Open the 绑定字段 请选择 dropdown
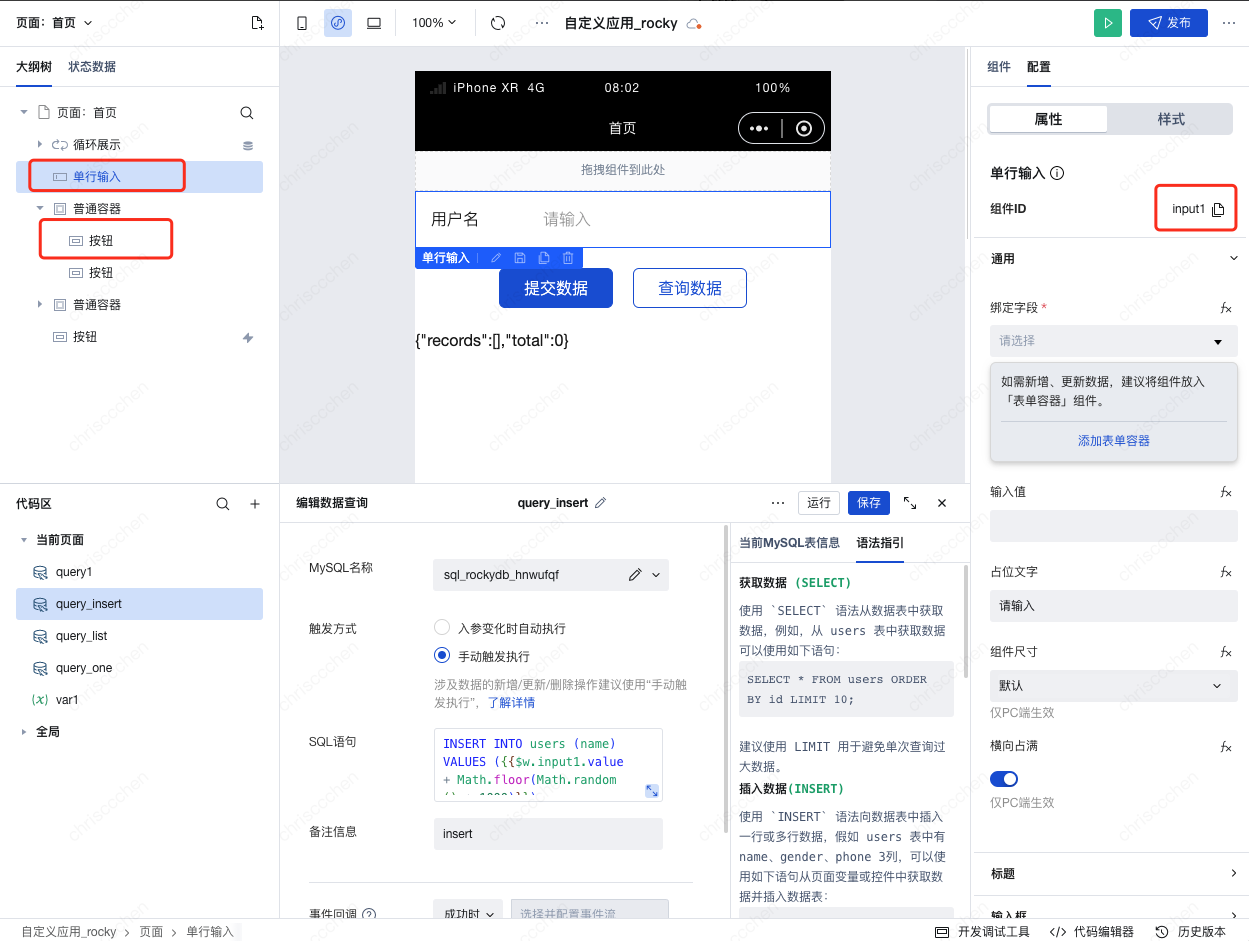The width and height of the screenshot is (1249, 941). [1114, 341]
